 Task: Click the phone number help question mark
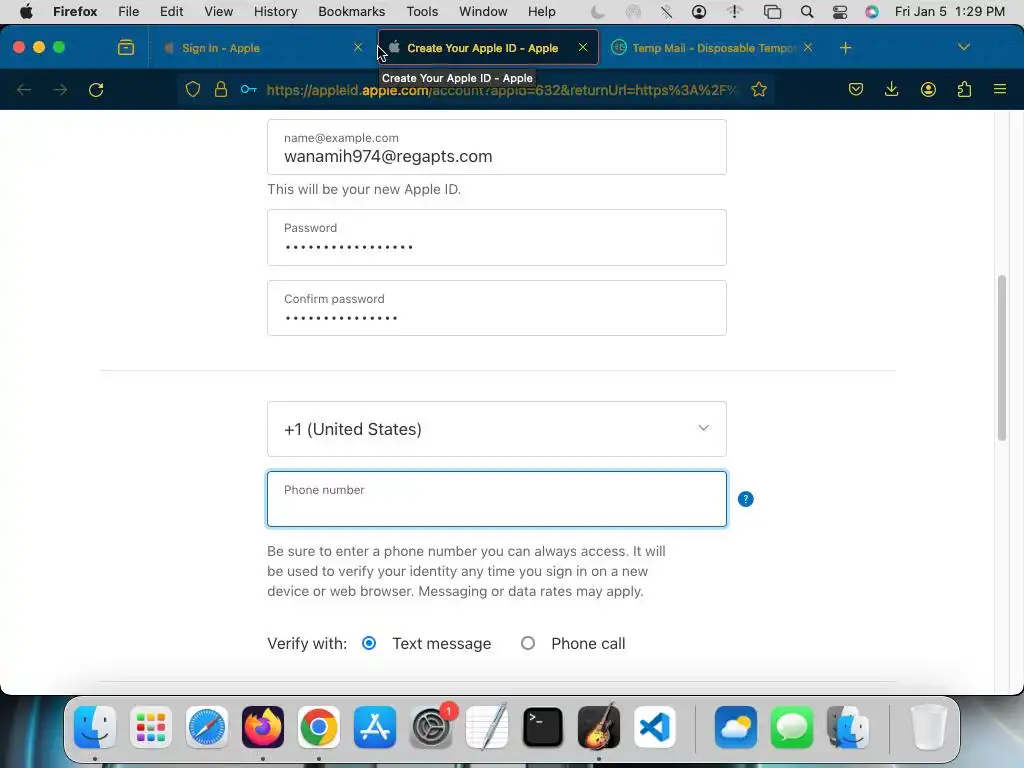[x=745, y=499]
